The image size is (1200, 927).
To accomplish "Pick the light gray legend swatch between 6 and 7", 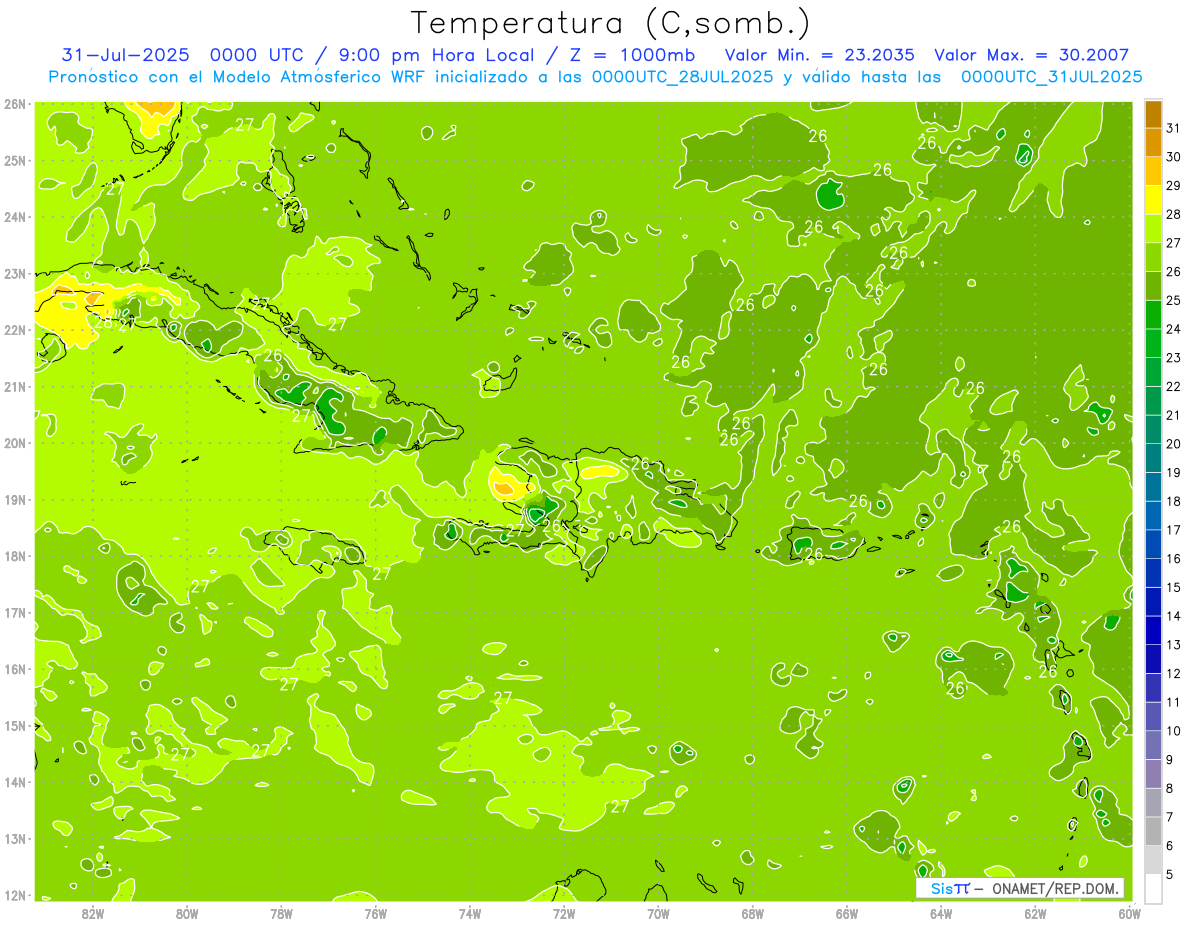I will coord(1153,832).
